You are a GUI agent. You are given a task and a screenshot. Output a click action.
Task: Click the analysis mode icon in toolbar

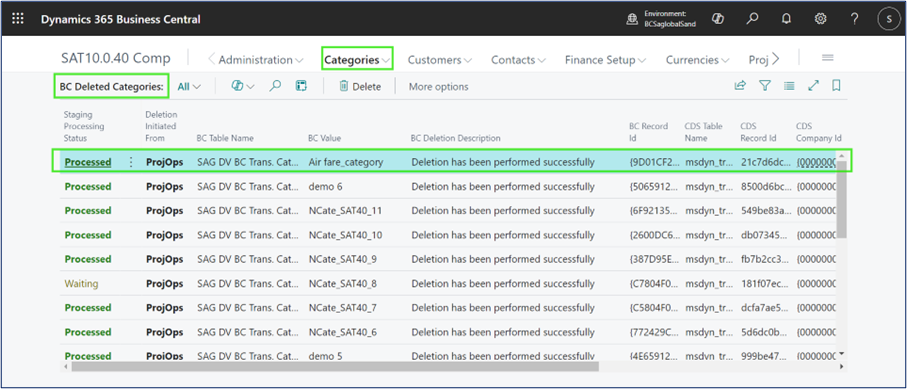click(x=301, y=86)
